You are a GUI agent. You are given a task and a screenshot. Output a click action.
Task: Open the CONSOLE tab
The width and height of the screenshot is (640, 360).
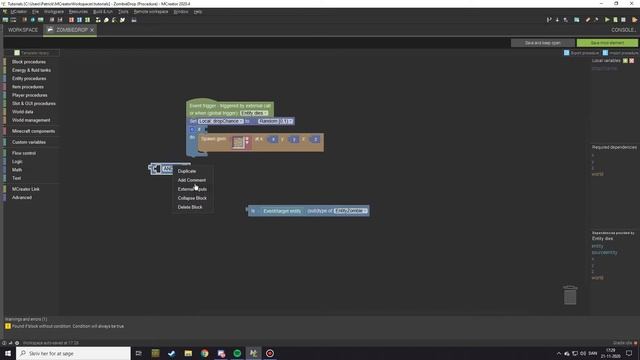623,30
